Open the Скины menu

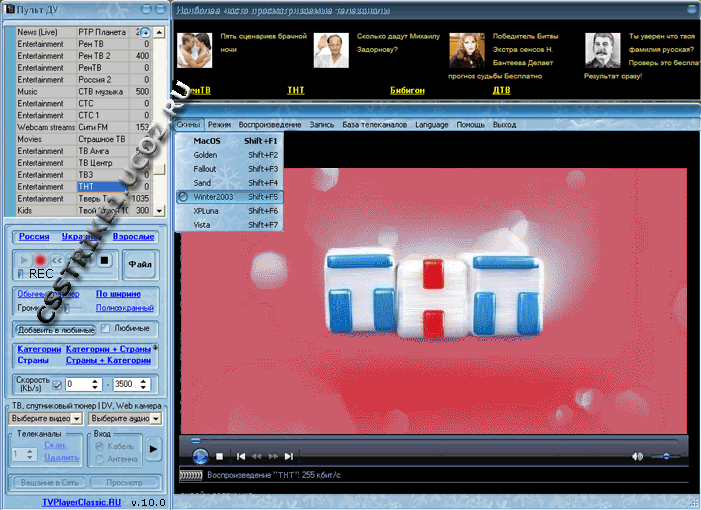(x=187, y=125)
